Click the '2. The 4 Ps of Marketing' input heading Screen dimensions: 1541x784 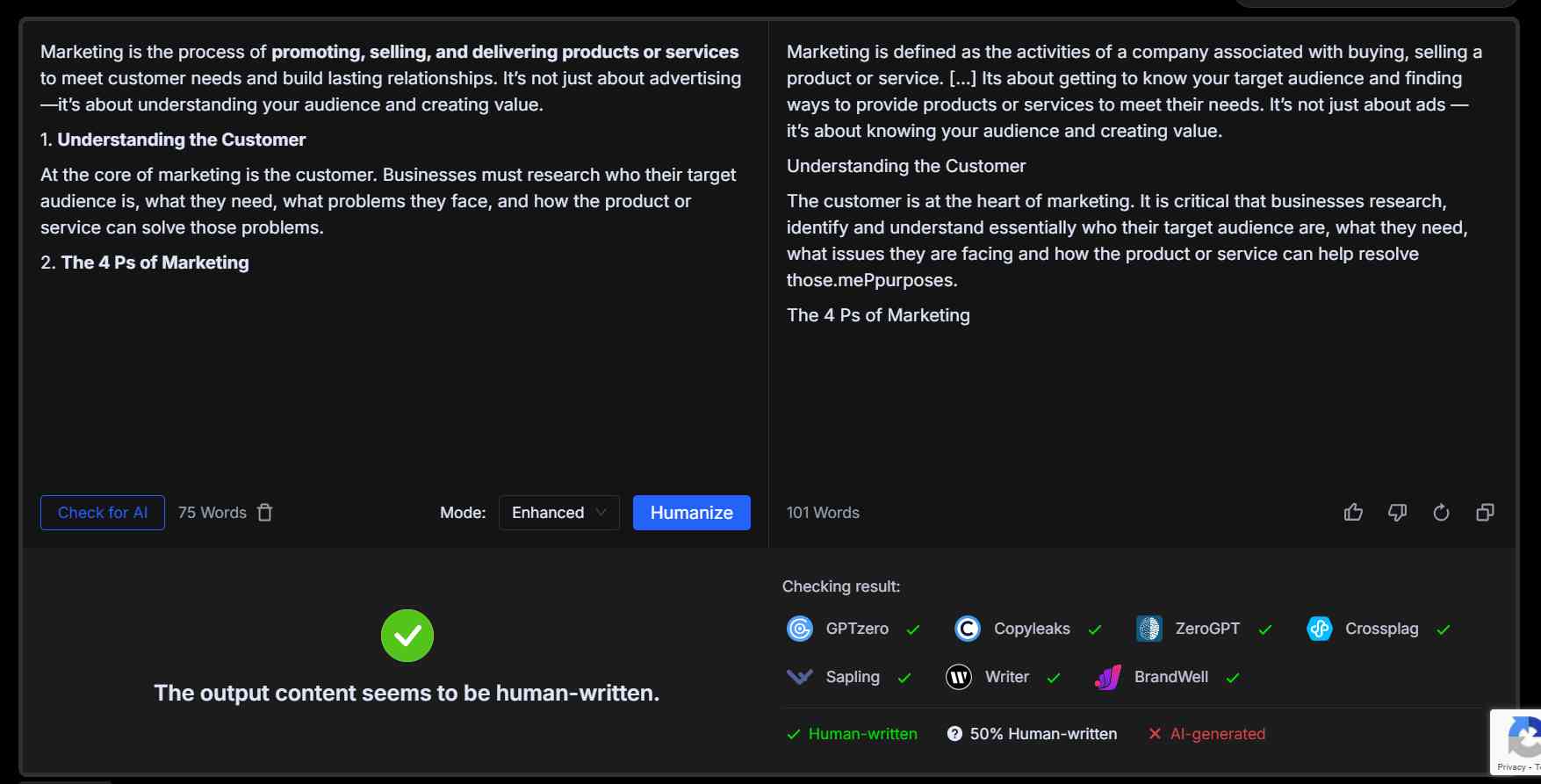pos(145,263)
